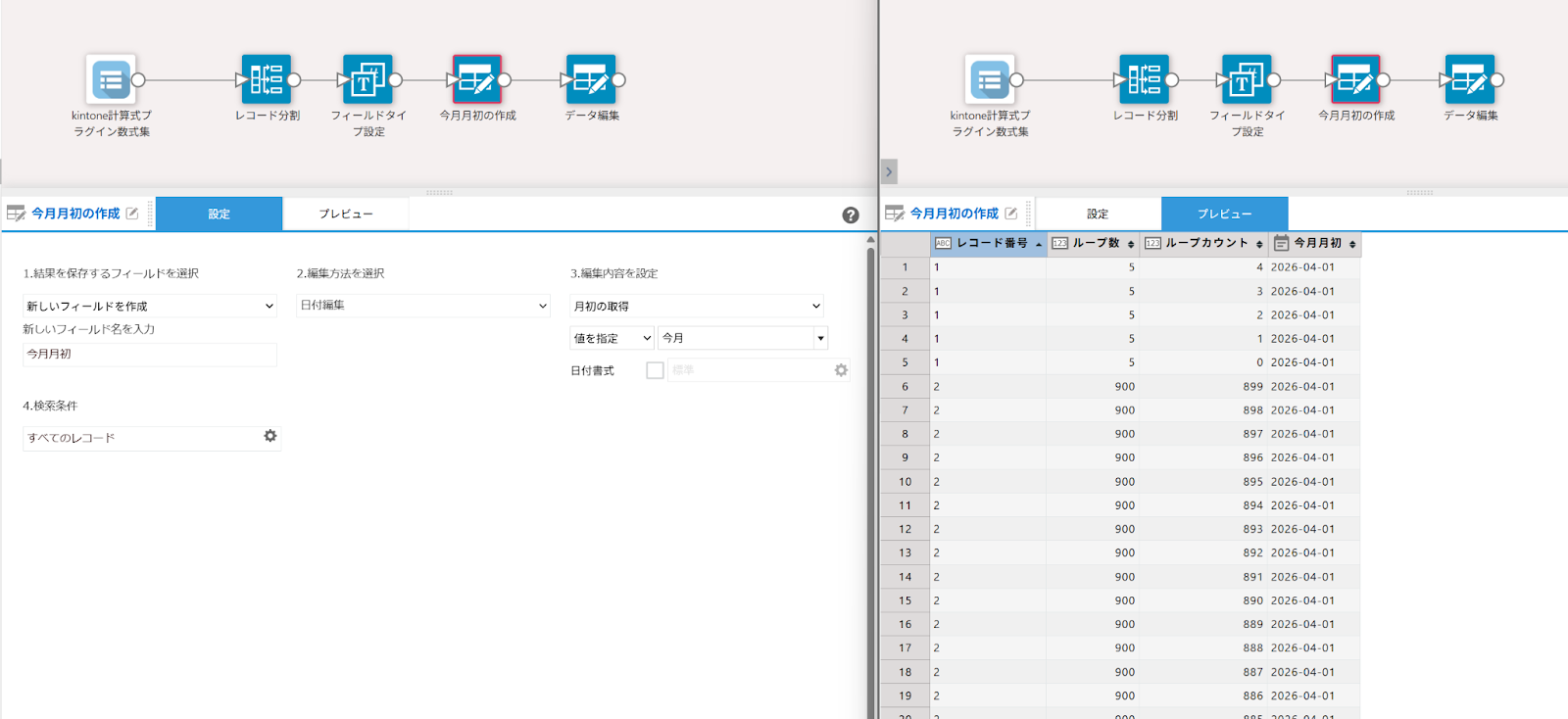The image size is (1568, 719).
Task: Sort by レコード番号 column header
Action: 992,243
